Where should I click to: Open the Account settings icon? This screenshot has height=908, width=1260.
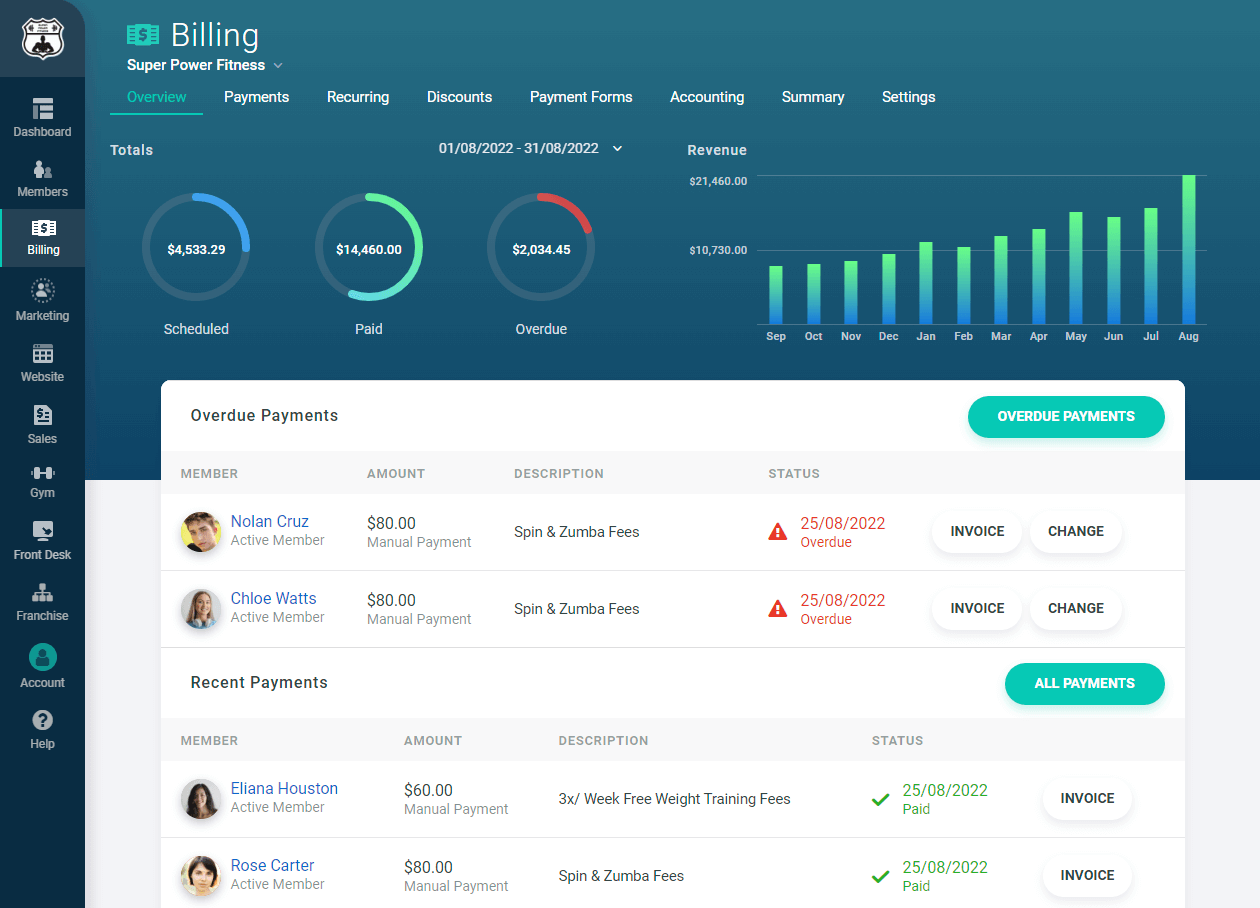pos(42,657)
